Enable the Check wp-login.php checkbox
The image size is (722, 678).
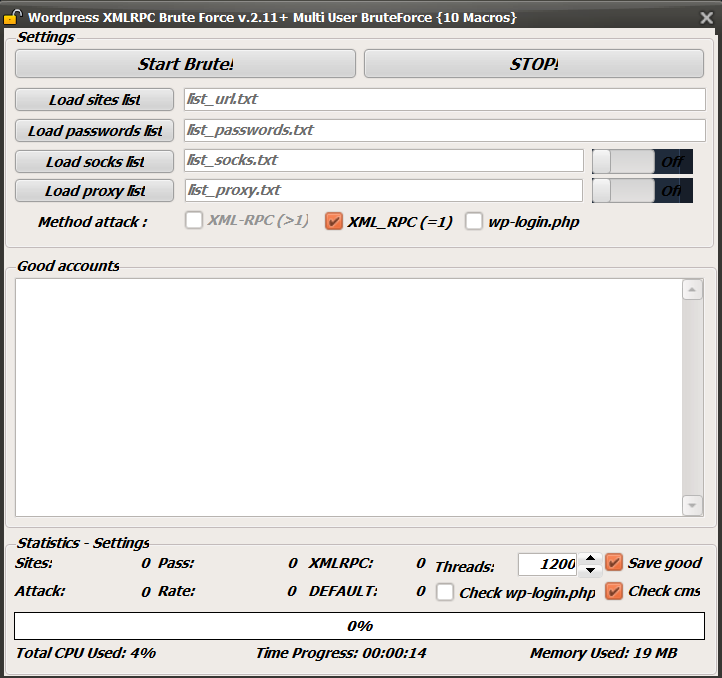click(445, 592)
